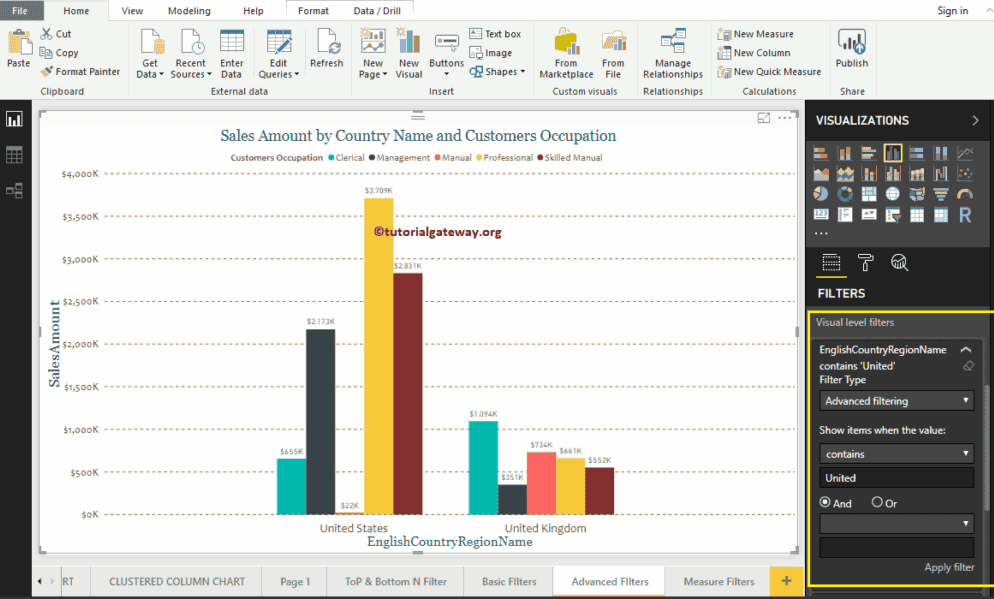
Task: Click the yellow Professional bar for United States
Action: pyautogui.click(x=378, y=355)
